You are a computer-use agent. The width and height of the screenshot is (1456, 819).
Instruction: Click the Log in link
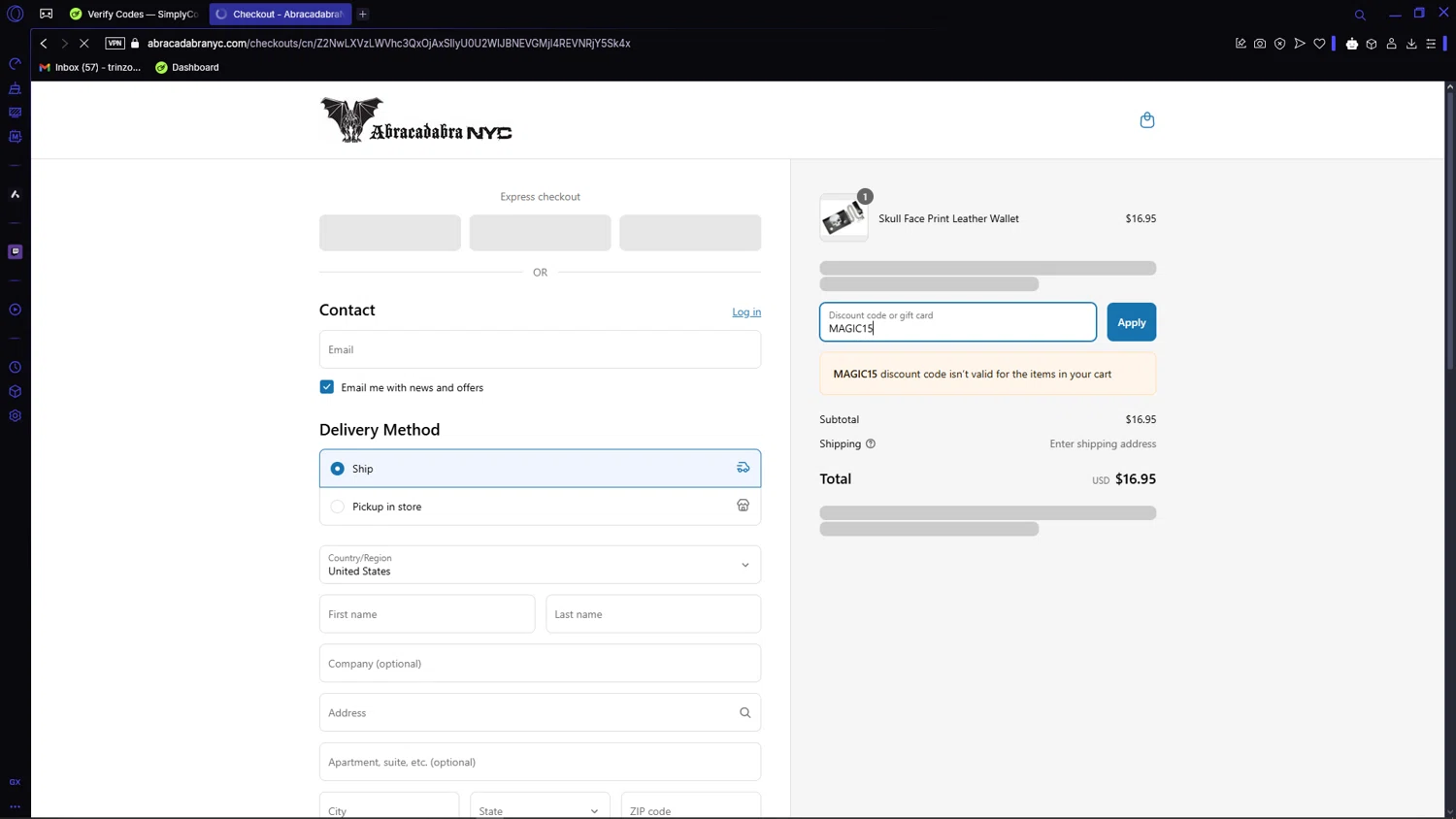[746, 312]
